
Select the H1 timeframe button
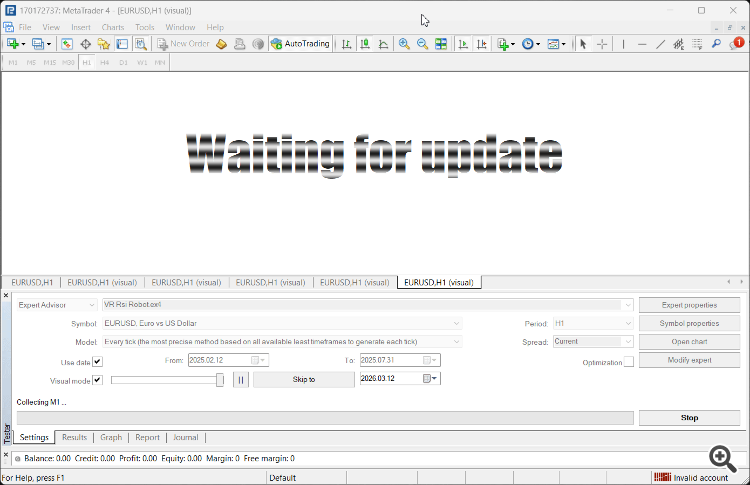(87, 63)
